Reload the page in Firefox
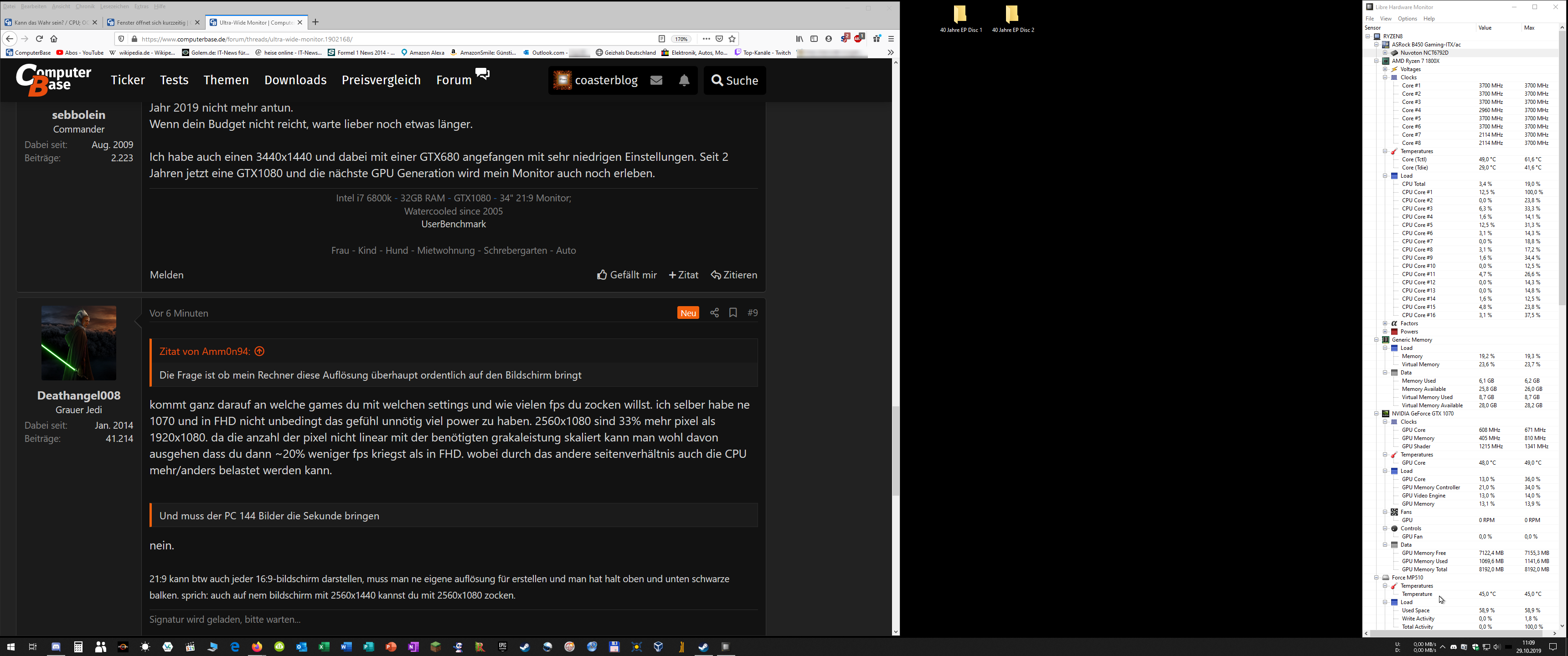 40,39
